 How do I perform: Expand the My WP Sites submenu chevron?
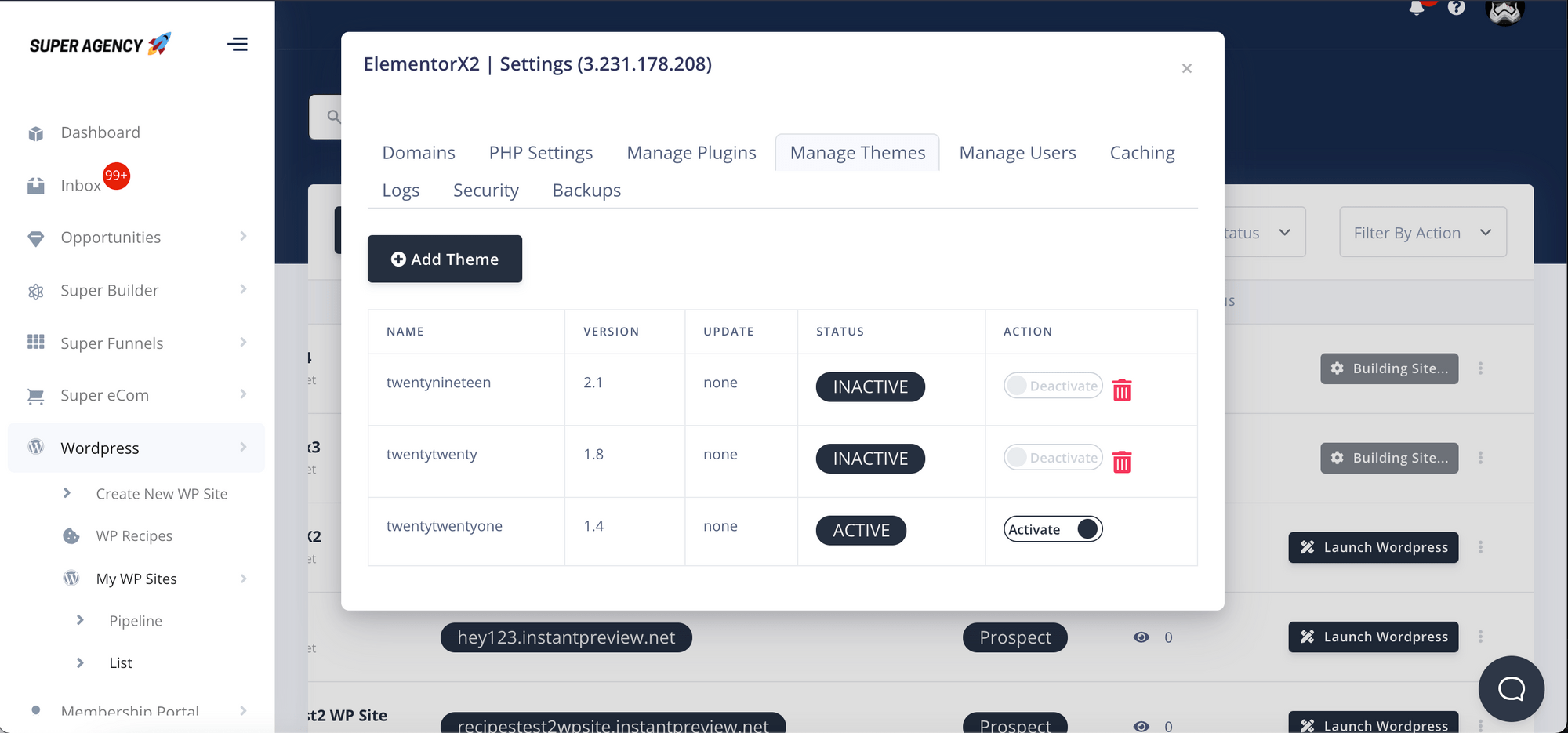[x=243, y=579]
